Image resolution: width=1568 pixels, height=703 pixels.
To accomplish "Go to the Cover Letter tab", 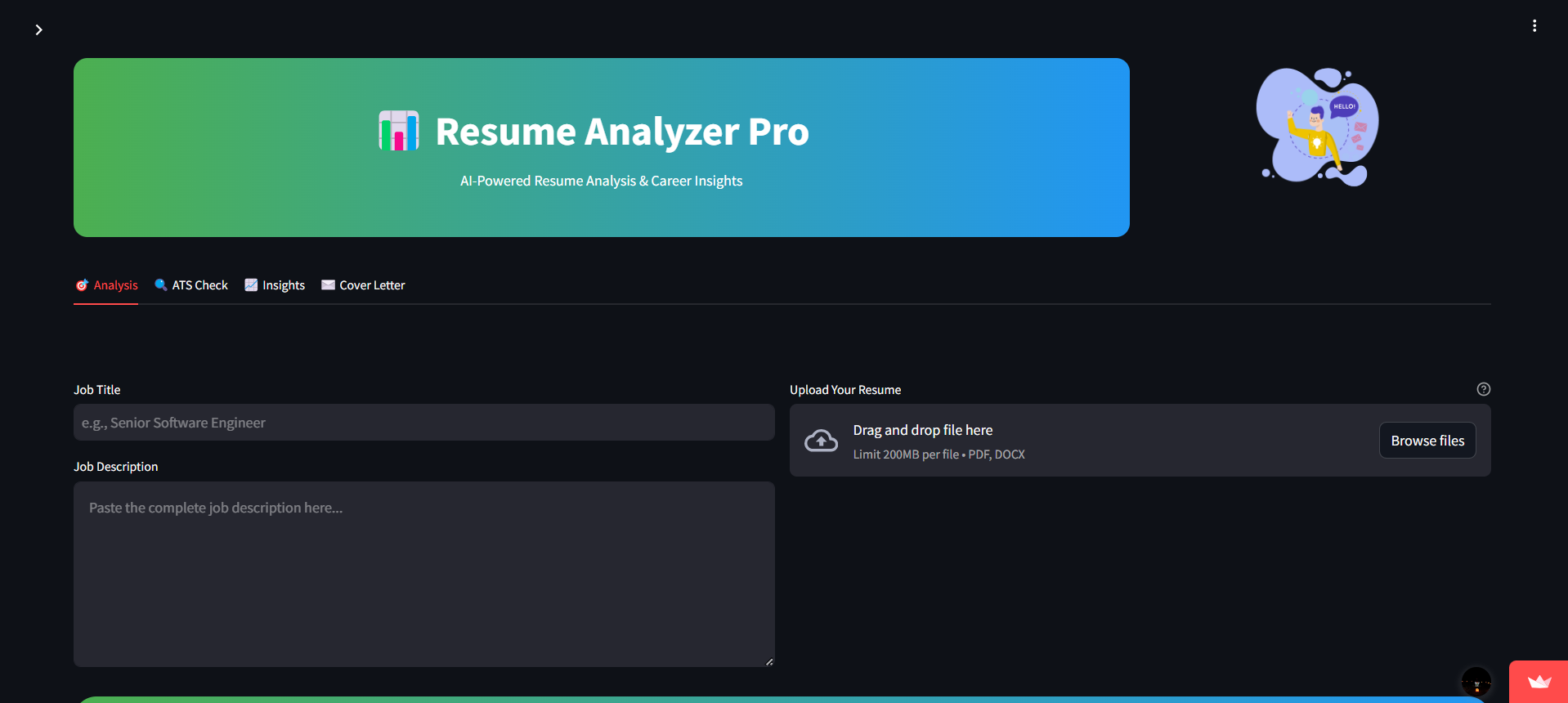I will click(x=363, y=285).
